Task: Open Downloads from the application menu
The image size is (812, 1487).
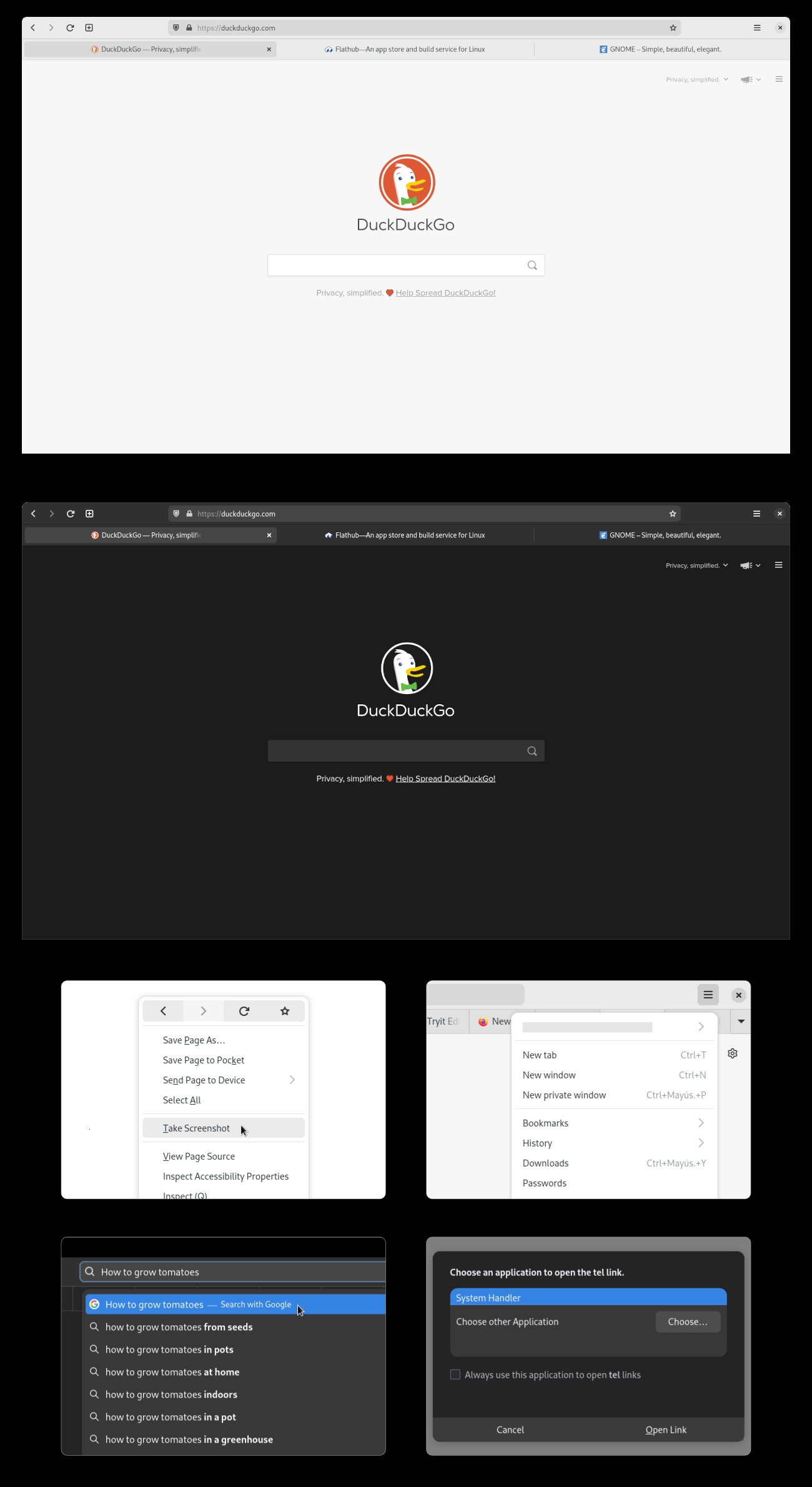Action: (x=614, y=1163)
